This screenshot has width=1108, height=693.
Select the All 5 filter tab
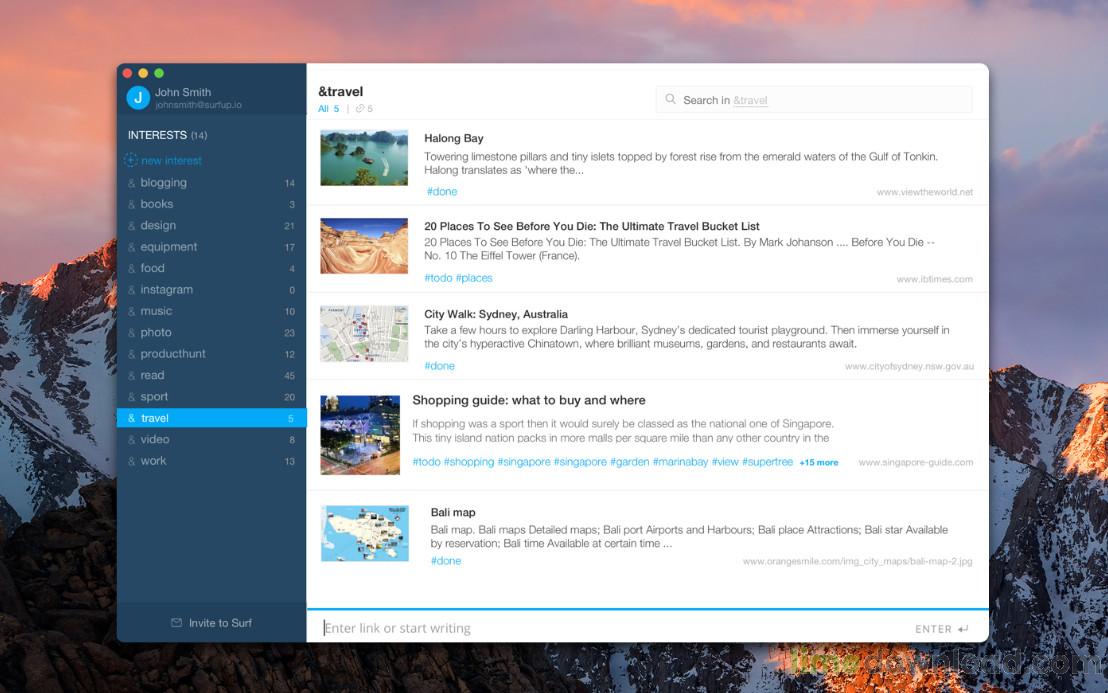[329, 109]
